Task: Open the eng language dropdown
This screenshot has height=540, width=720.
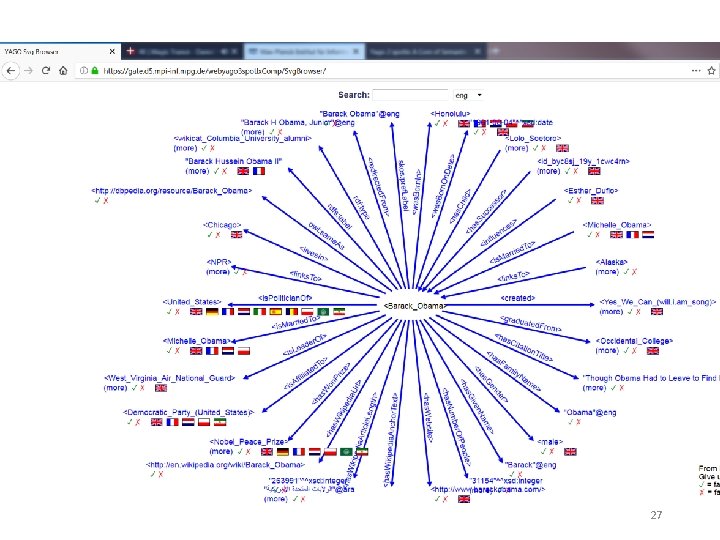Action: point(468,95)
